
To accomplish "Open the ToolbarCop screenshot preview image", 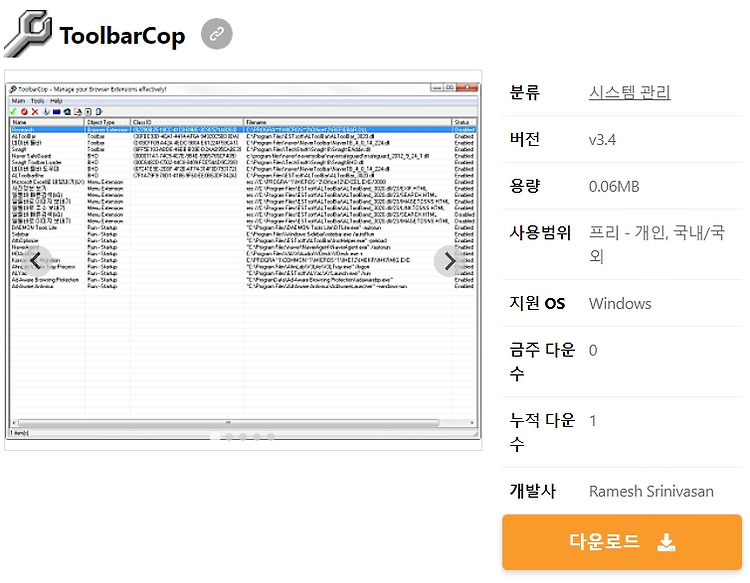I will click(243, 260).
